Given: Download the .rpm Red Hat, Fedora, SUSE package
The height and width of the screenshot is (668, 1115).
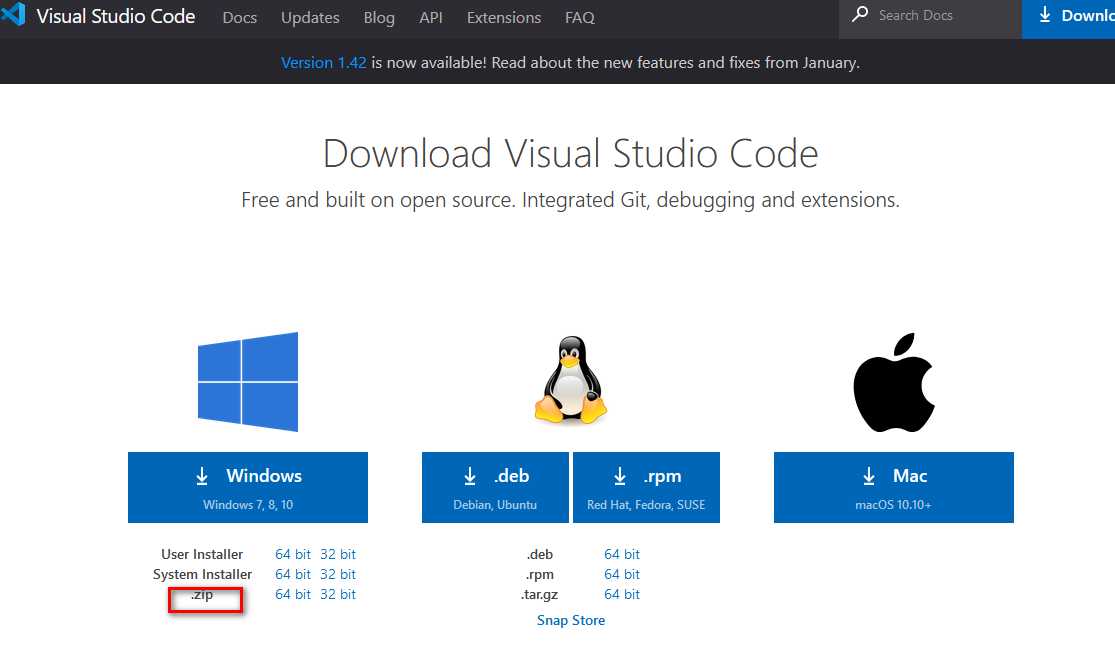Looking at the screenshot, I should tap(646, 487).
